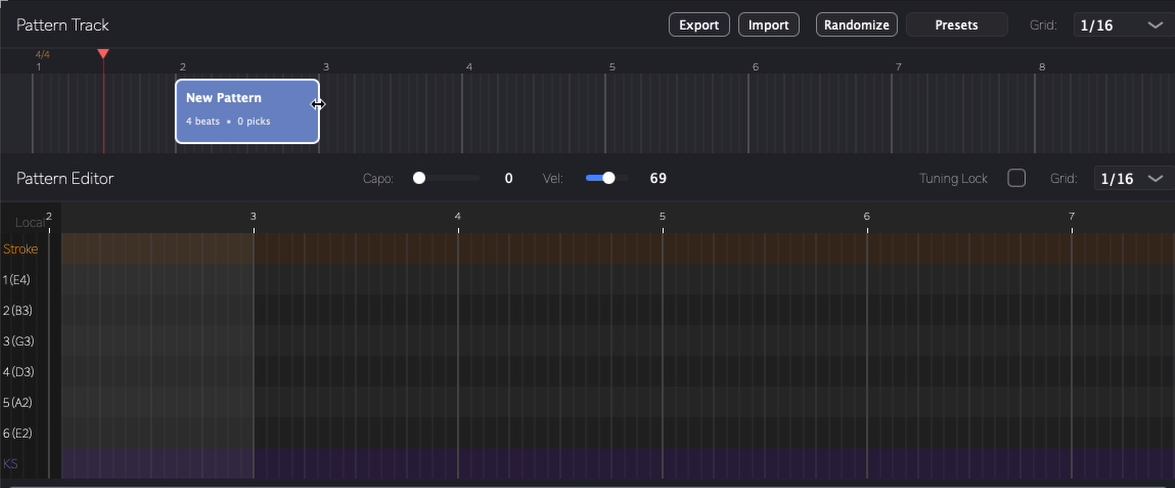
Task: Hit the Randomize button
Action: (856, 25)
